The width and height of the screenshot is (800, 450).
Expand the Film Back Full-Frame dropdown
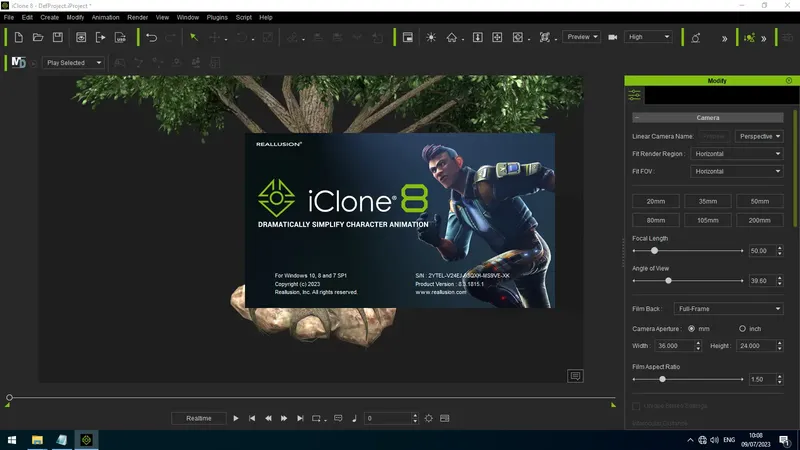tap(727, 309)
